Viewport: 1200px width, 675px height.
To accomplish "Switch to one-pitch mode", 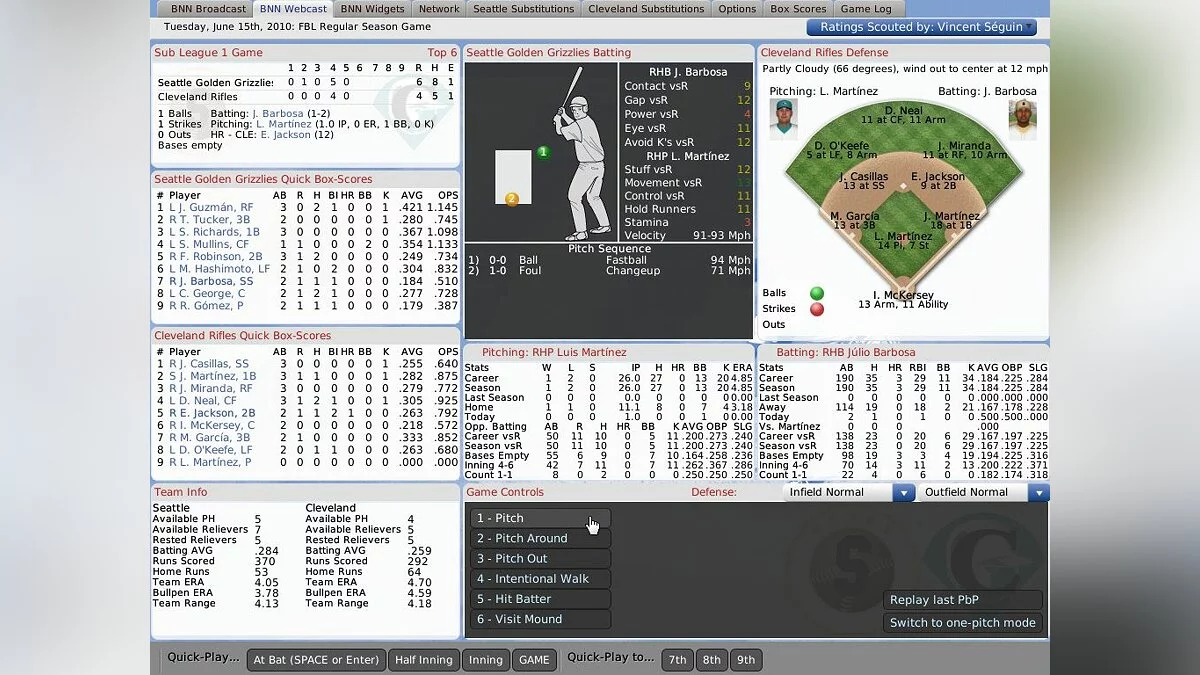I will tap(963, 622).
